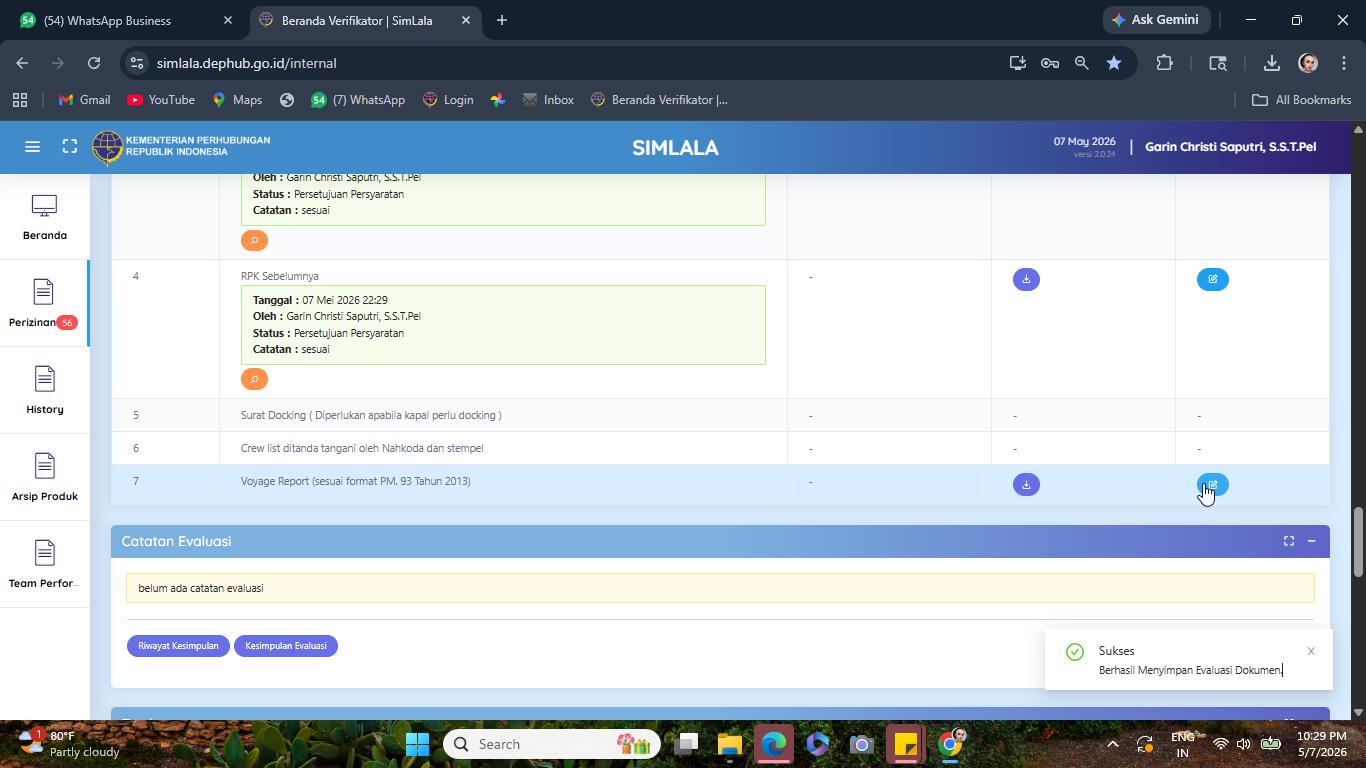Open Team Performance in sidebar

tap(44, 565)
